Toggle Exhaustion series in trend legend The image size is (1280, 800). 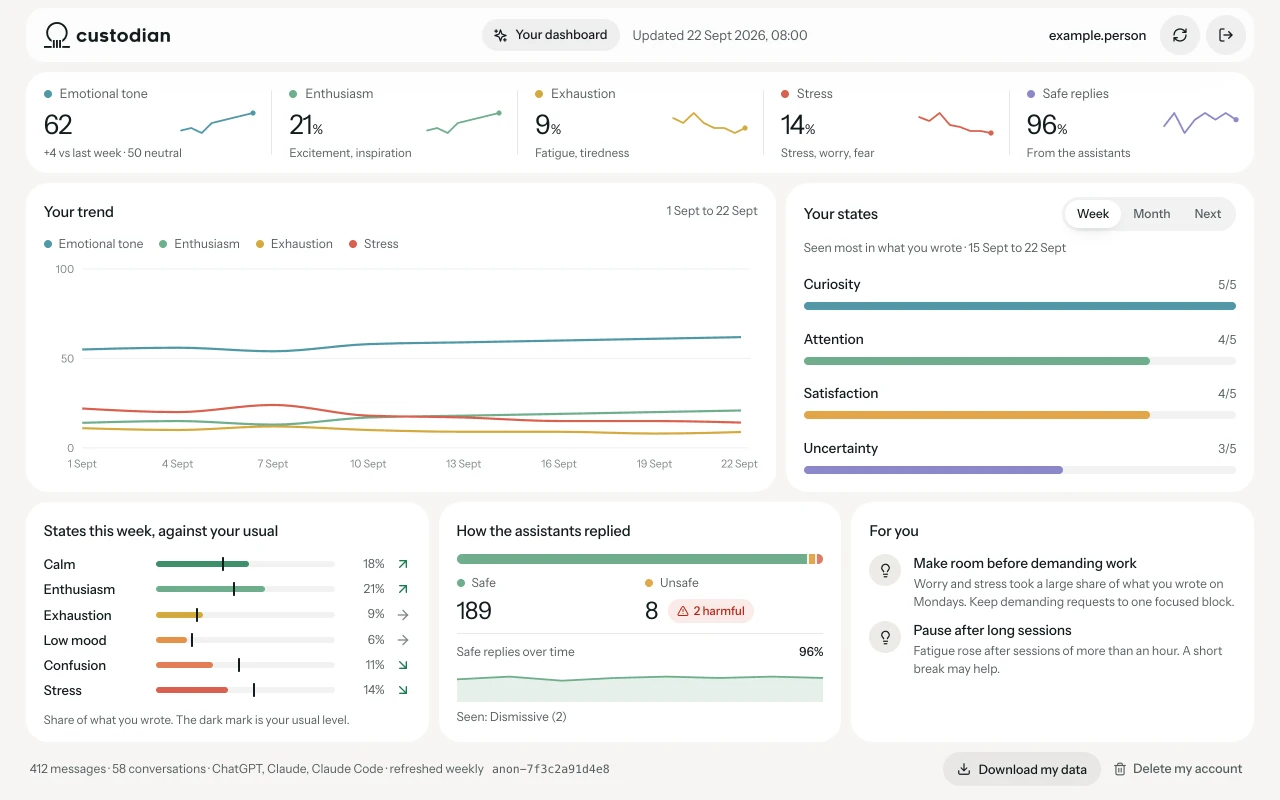click(294, 244)
